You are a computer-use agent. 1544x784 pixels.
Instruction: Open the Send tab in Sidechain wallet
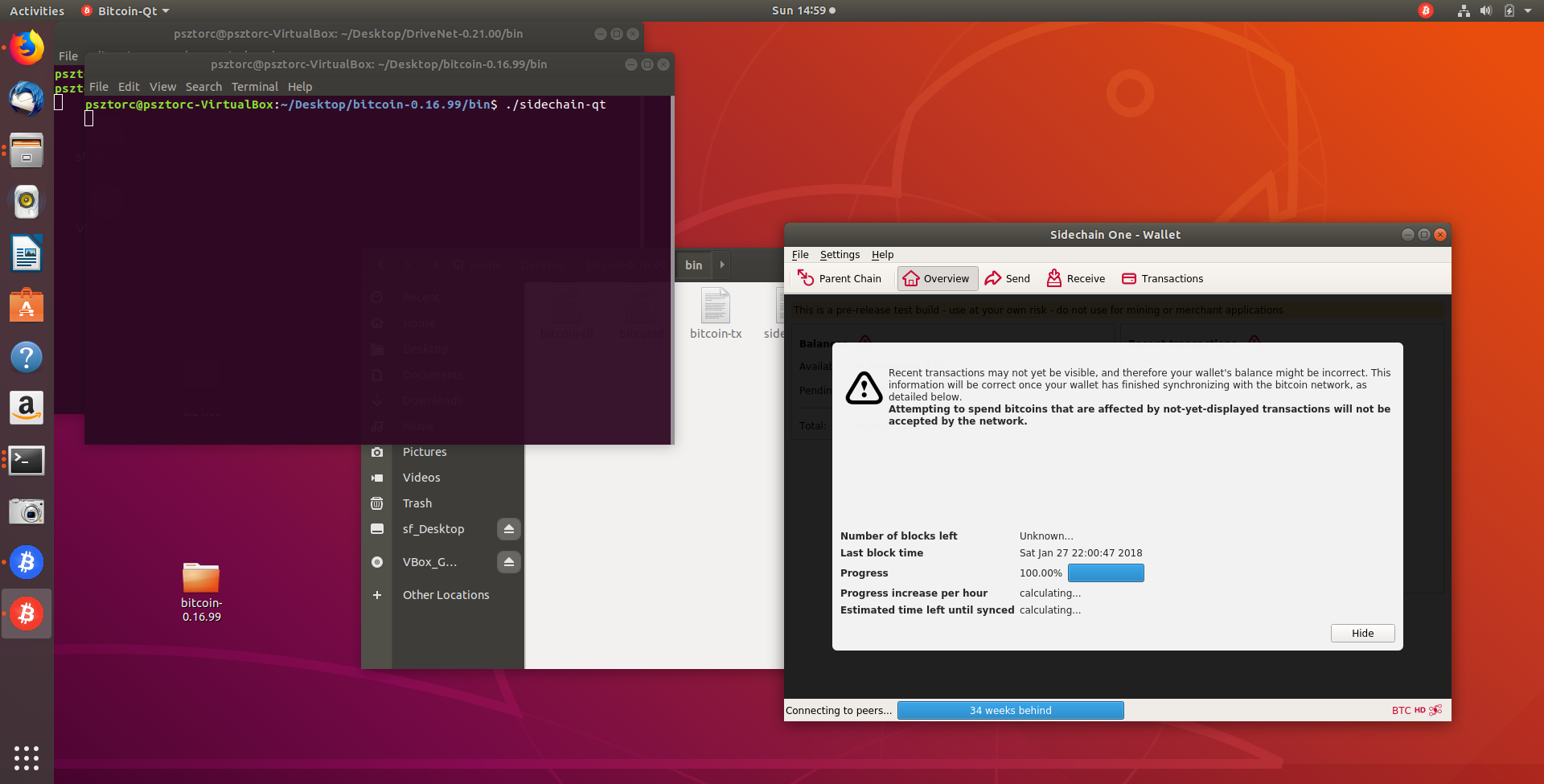pyautogui.click(x=1008, y=278)
